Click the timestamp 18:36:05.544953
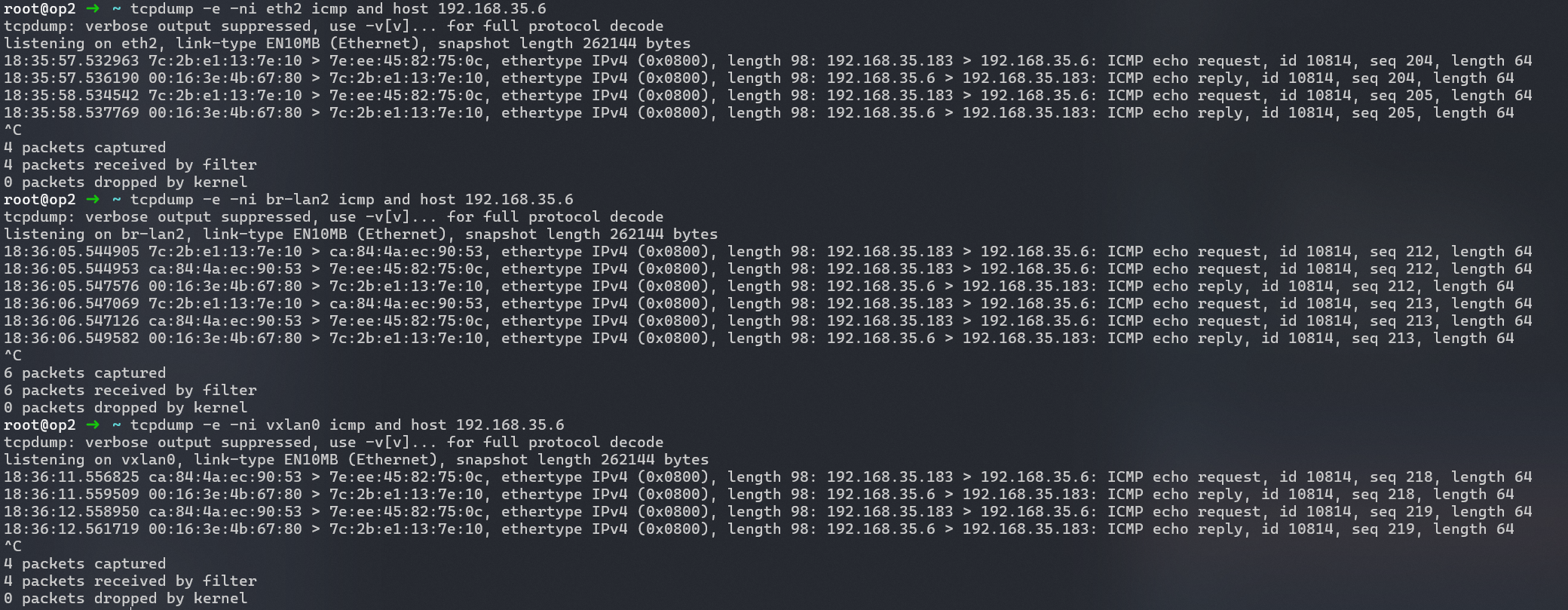Viewport: 1568px width, 610px height. coord(71,269)
